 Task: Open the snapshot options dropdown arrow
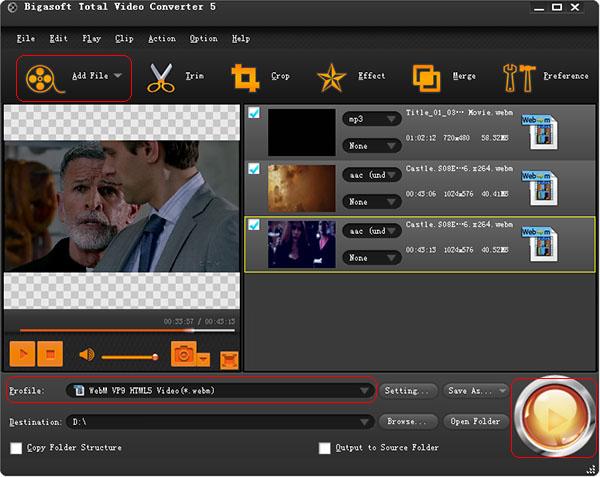pos(204,359)
